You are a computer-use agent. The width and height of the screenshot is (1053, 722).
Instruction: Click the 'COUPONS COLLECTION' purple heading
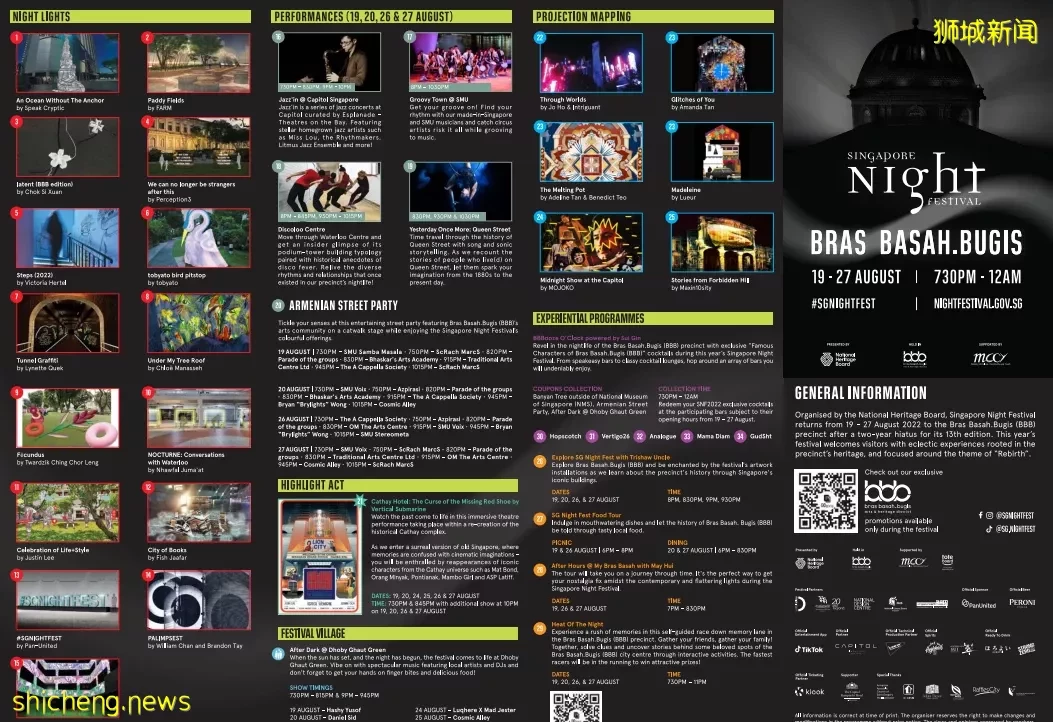[x=567, y=389]
